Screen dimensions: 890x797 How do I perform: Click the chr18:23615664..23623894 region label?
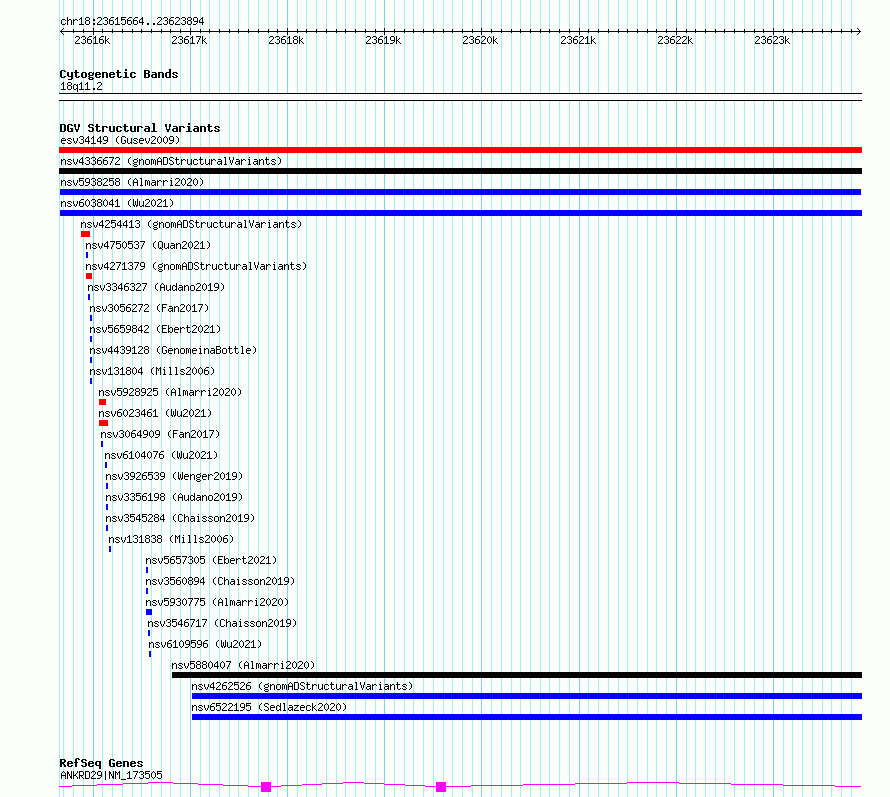pos(132,22)
